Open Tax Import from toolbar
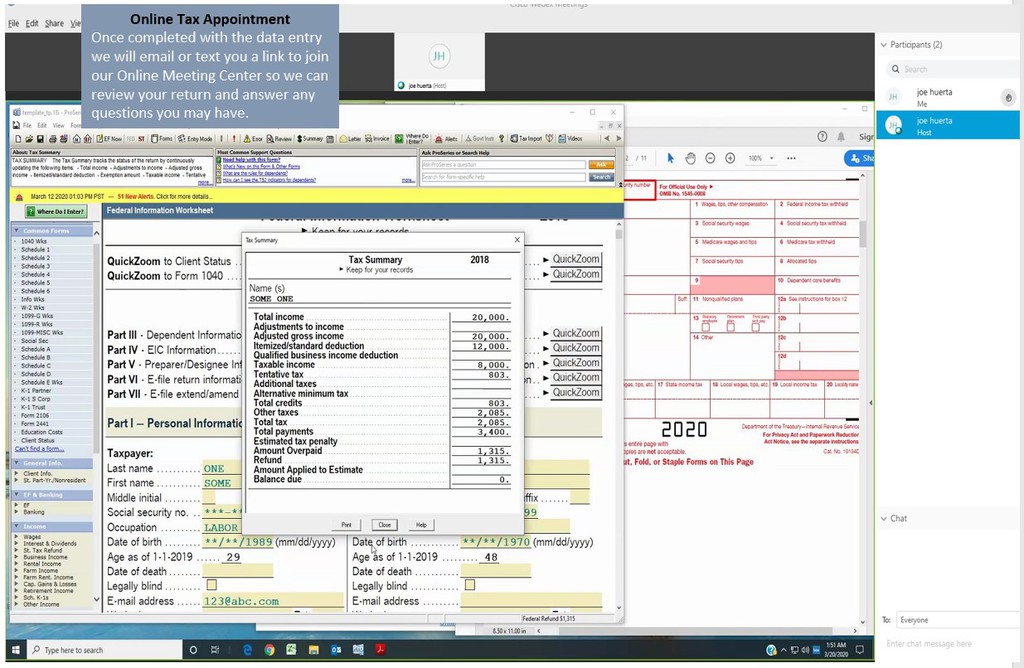1024x668 pixels. pyautogui.click(x=527, y=139)
